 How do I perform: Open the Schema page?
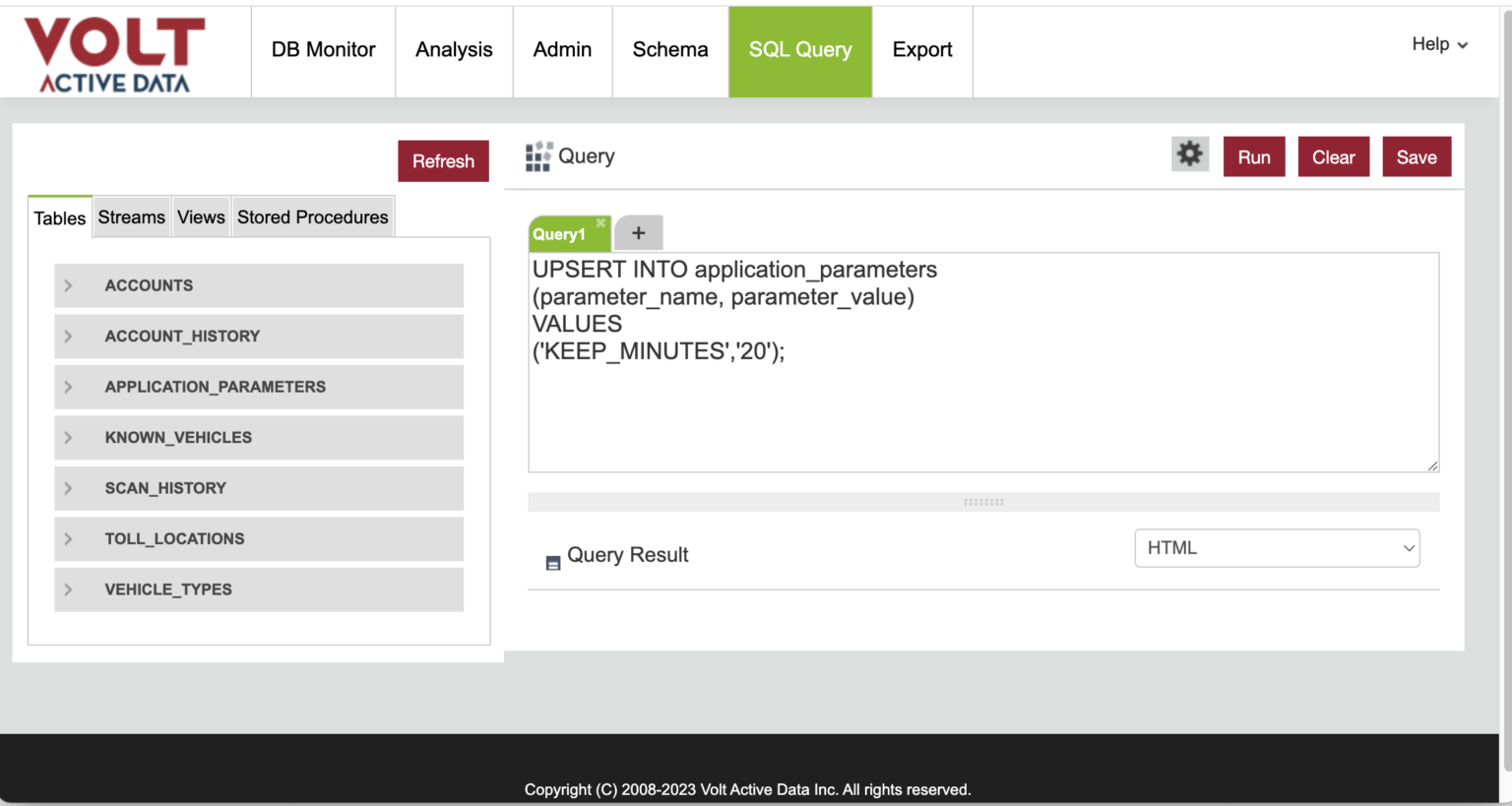click(x=669, y=49)
